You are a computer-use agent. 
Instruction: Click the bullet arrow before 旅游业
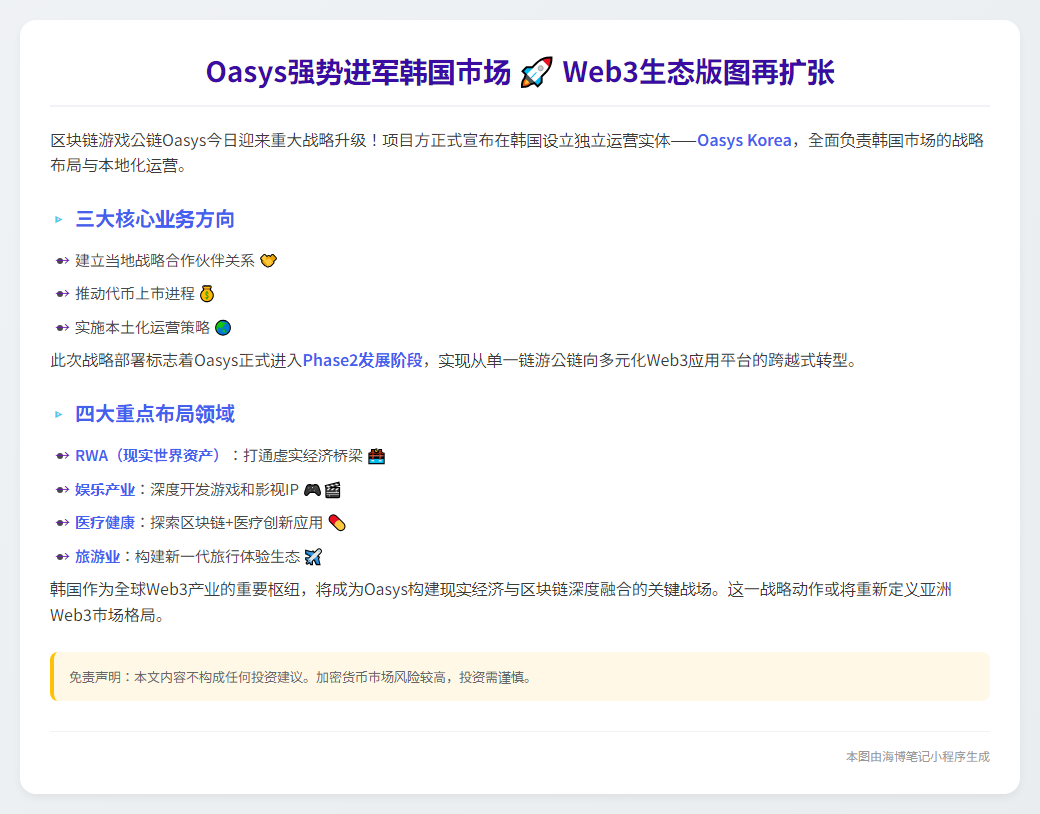(x=62, y=557)
